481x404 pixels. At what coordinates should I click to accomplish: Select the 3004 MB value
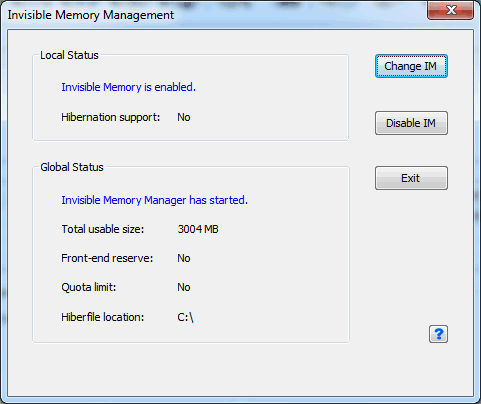[x=198, y=229]
